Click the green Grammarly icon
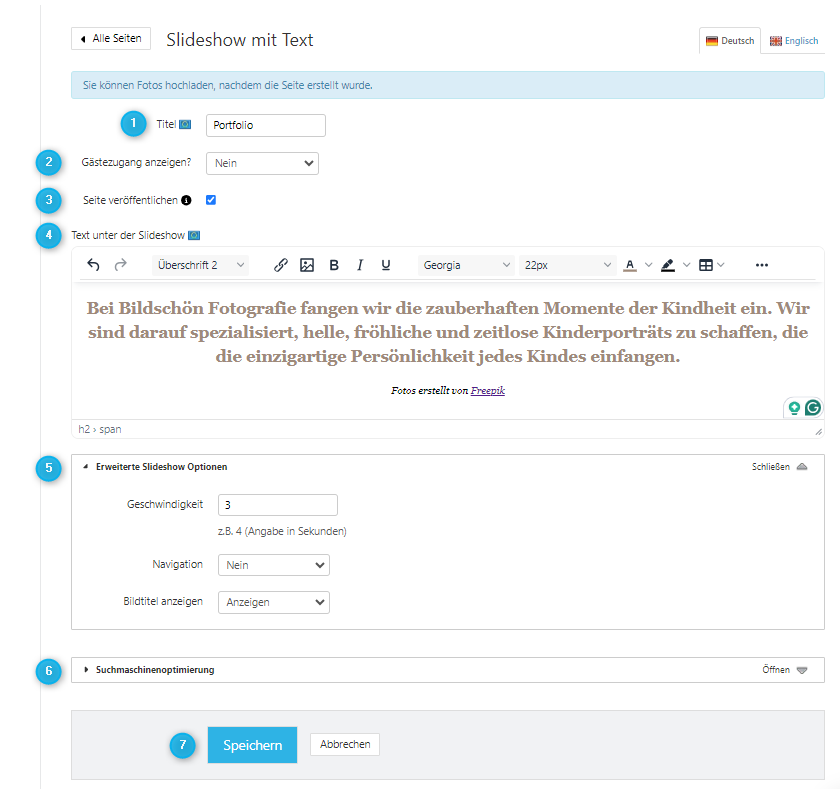 click(x=813, y=408)
